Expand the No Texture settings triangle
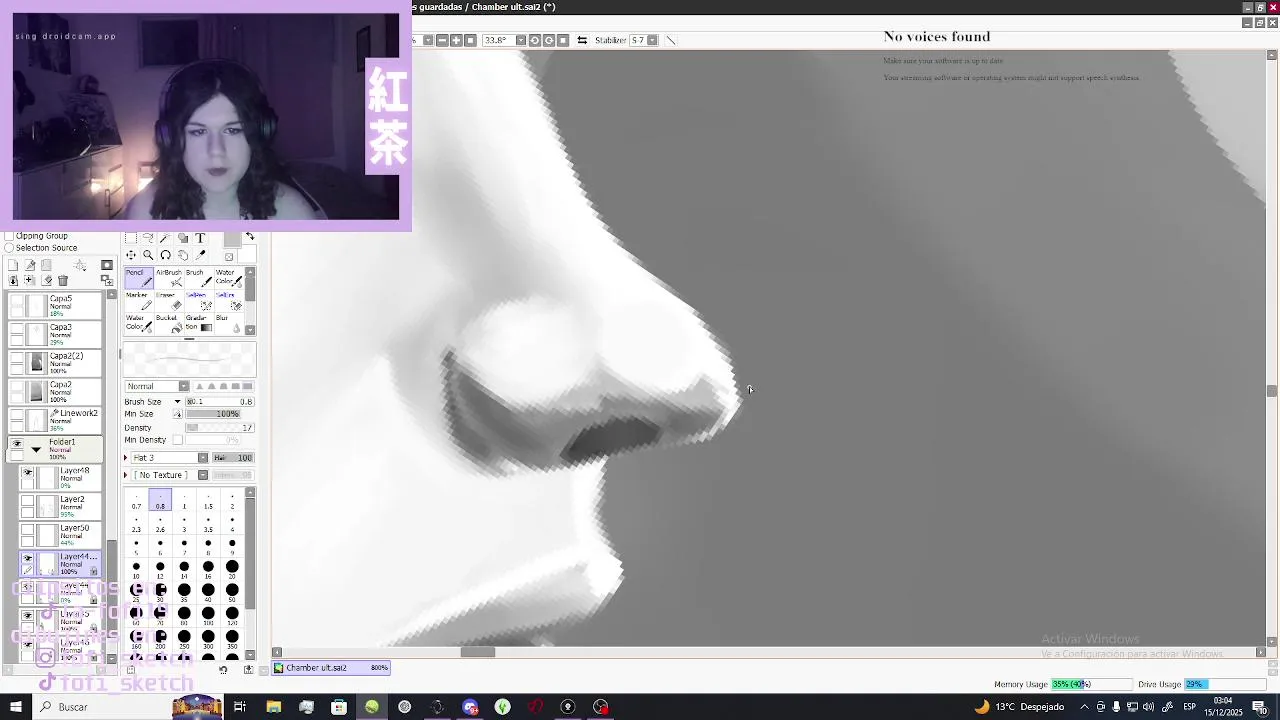 pos(127,475)
